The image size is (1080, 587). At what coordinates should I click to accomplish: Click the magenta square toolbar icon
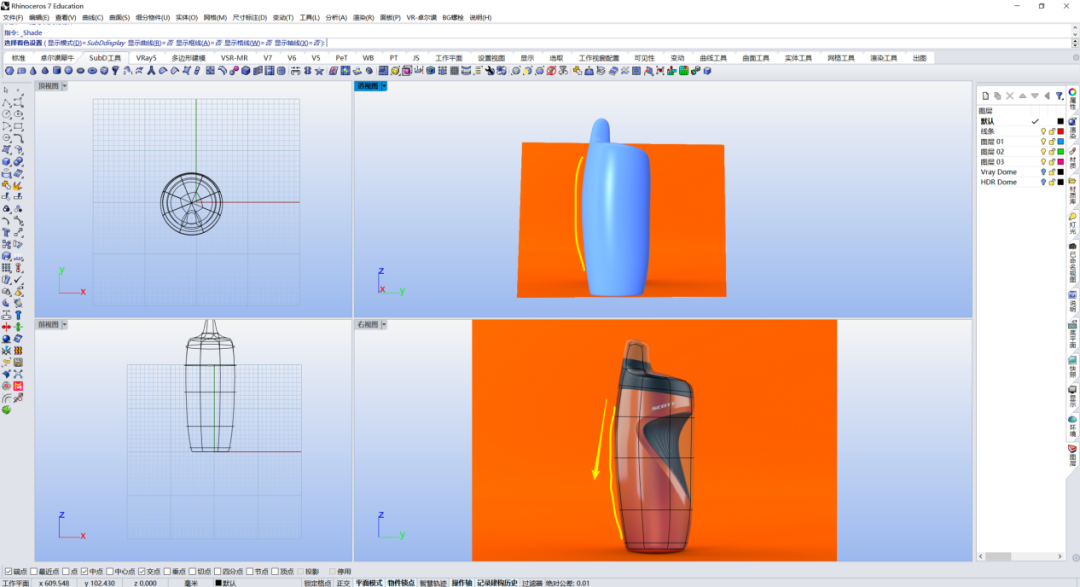[407, 70]
